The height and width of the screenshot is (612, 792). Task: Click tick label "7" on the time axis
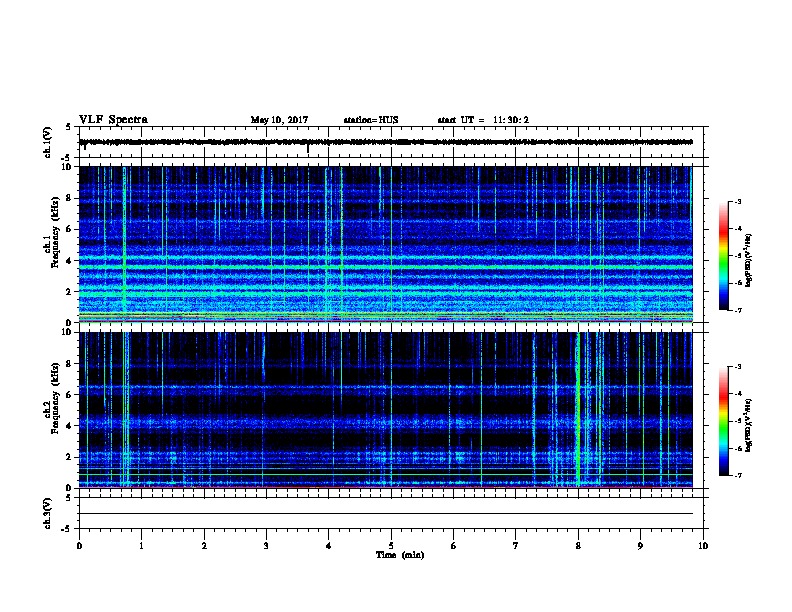(x=516, y=546)
